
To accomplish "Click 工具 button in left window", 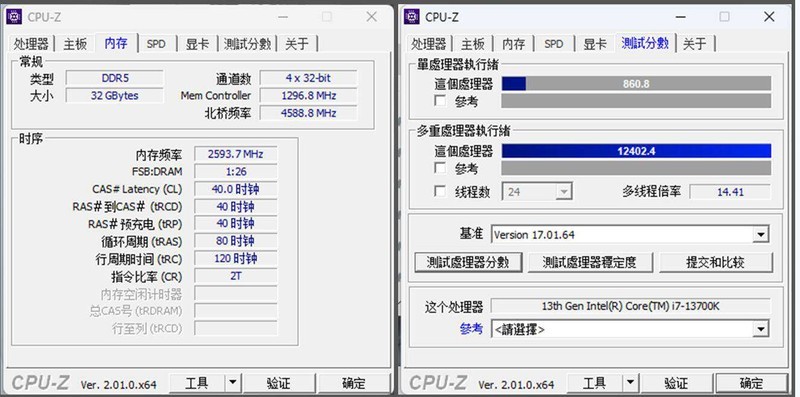I will (x=196, y=383).
